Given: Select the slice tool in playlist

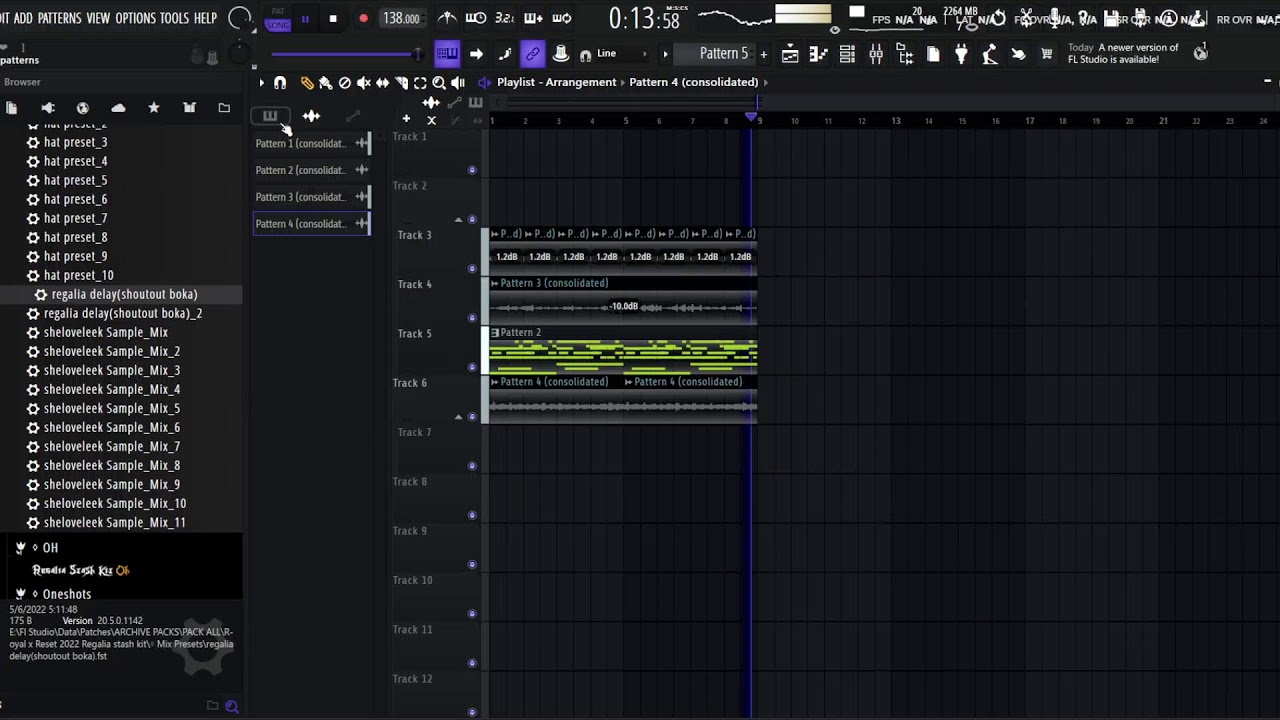Looking at the screenshot, I should point(401,83).
